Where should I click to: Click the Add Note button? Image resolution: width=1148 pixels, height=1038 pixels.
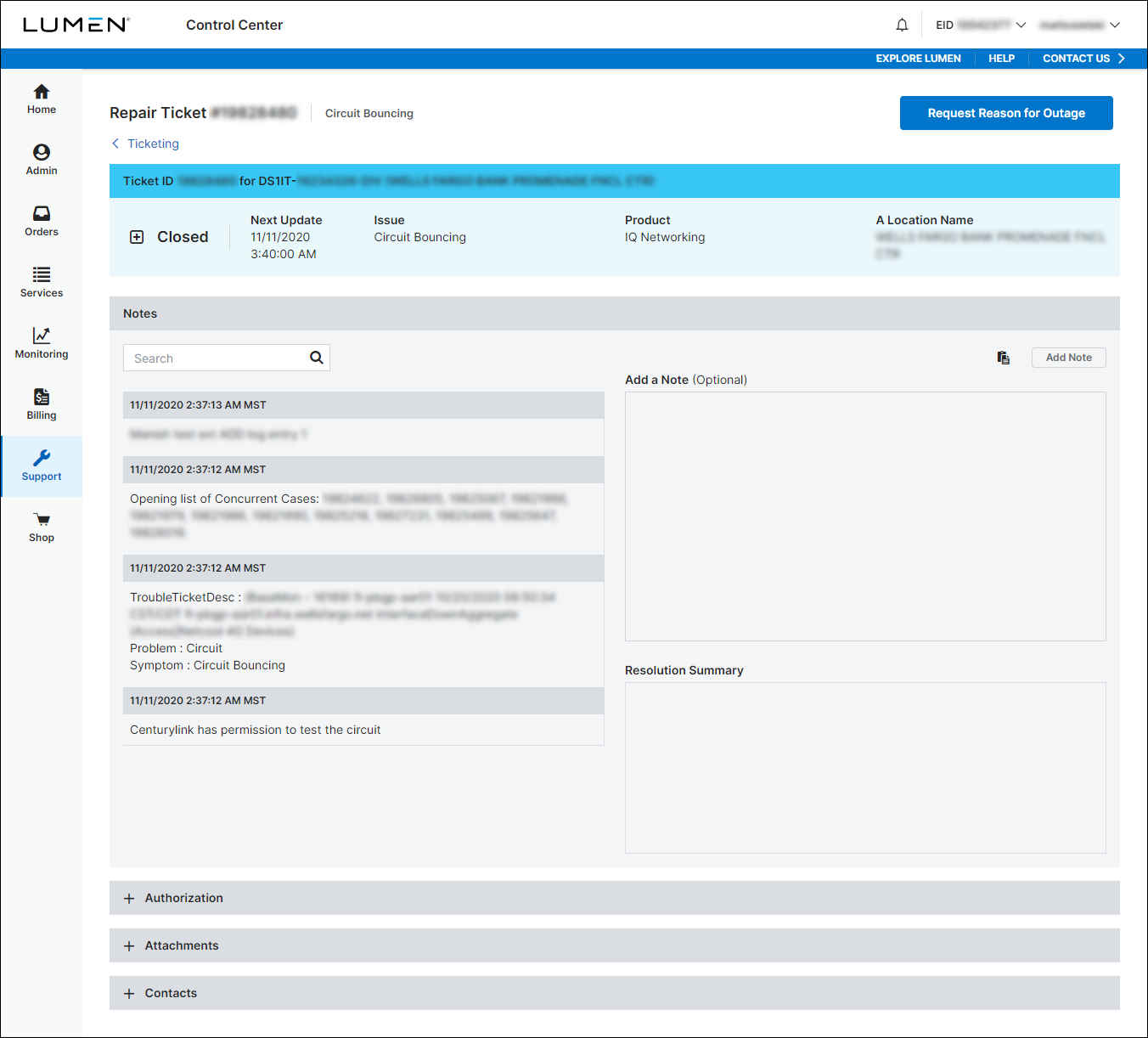[1068, 358]
